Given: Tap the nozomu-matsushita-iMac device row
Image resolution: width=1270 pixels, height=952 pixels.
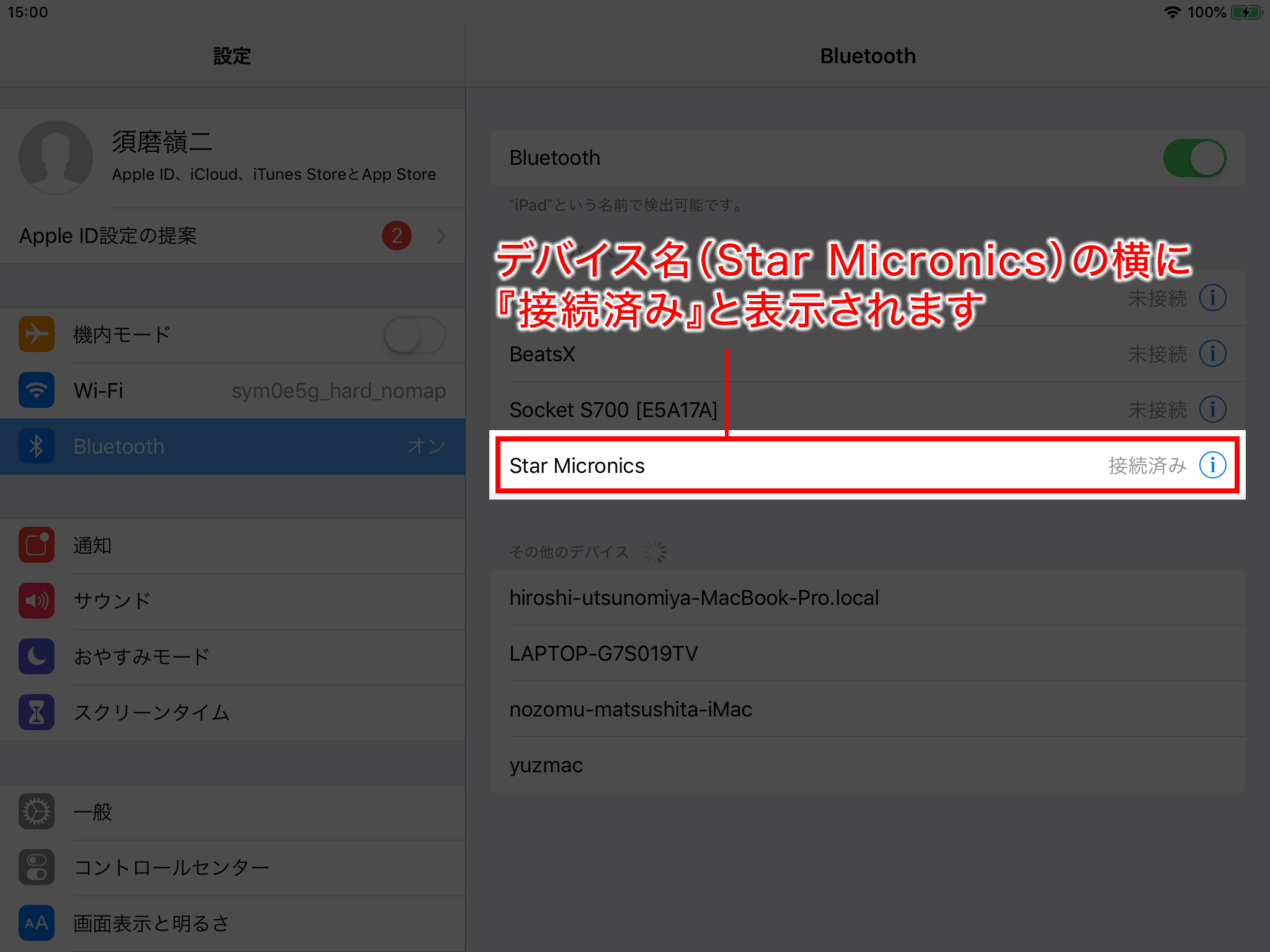Looking at the screenshot, I should point(631,709).
